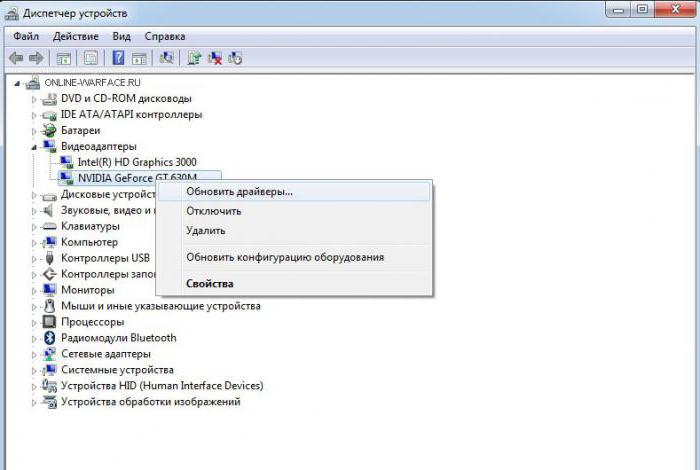Viewport: 700px width, 470px height.
Task: Click the Контроллеры USB plug icon
Action: [x=49, y=258]
